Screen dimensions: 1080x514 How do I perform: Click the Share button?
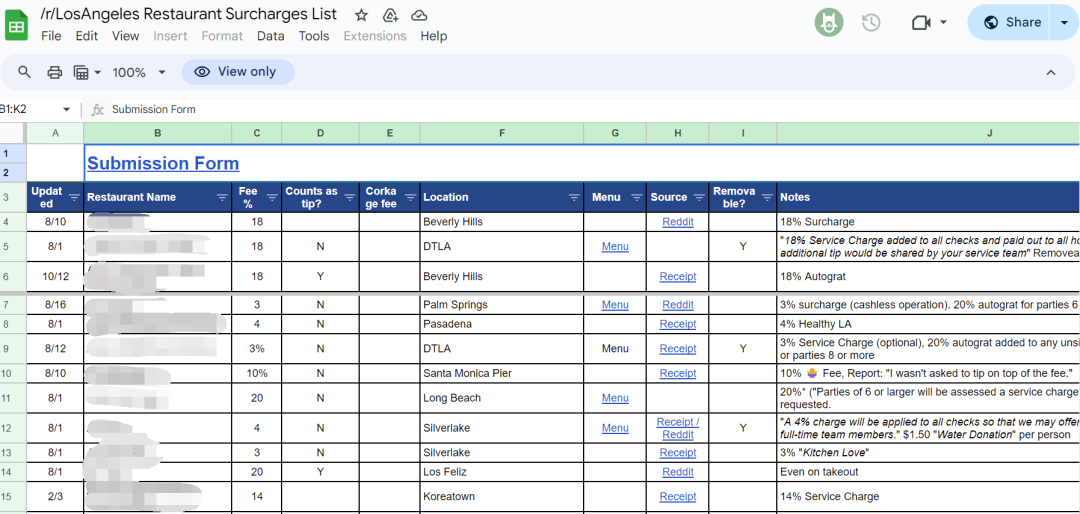coord(1011,22)
